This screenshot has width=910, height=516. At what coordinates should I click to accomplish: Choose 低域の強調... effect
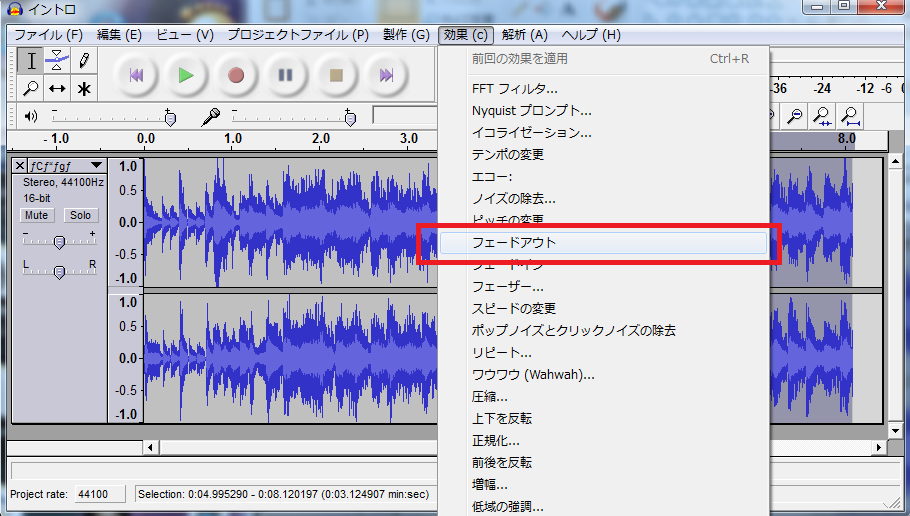604,507
